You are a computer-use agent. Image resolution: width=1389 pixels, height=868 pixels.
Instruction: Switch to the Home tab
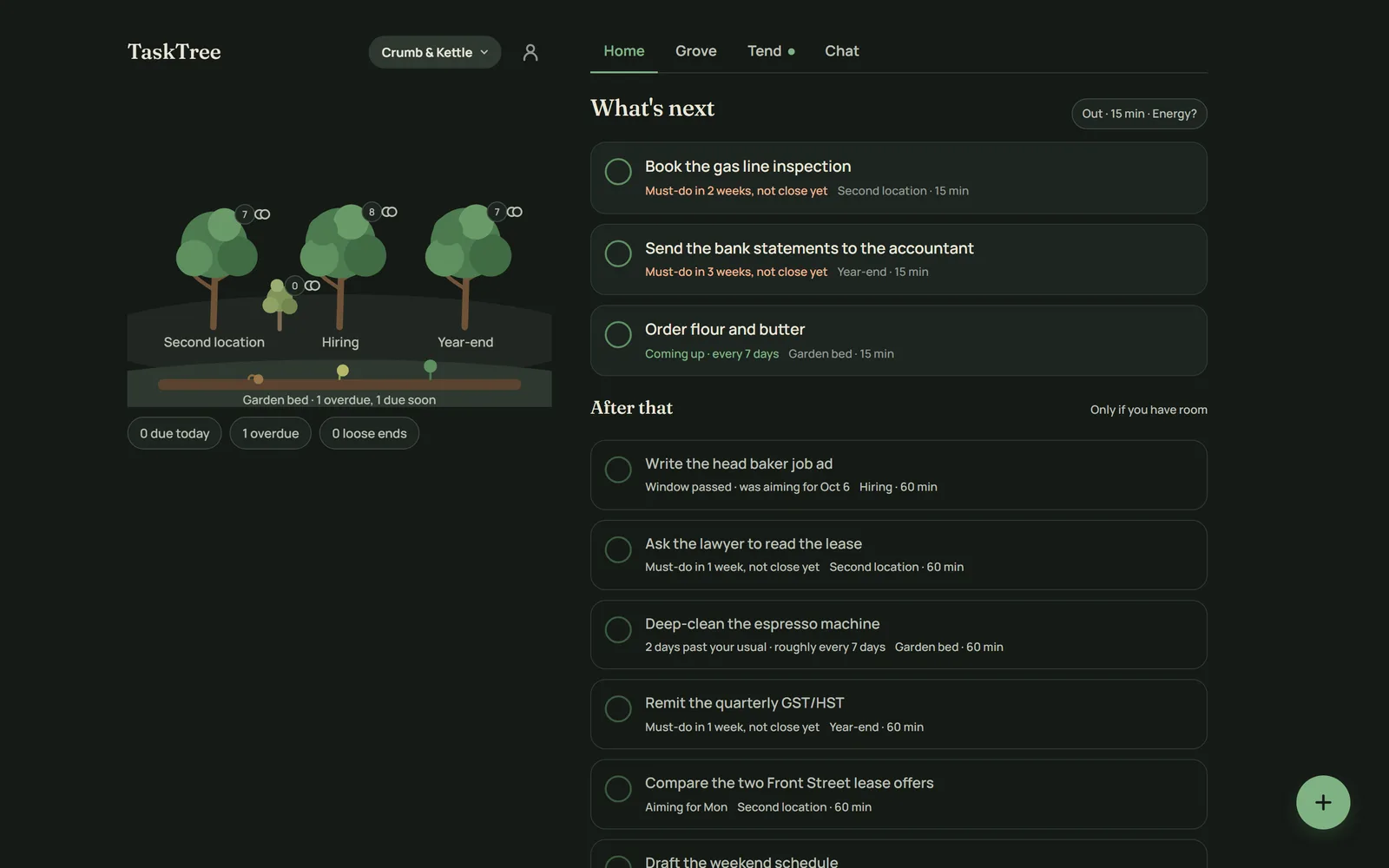tap(624, 51)
